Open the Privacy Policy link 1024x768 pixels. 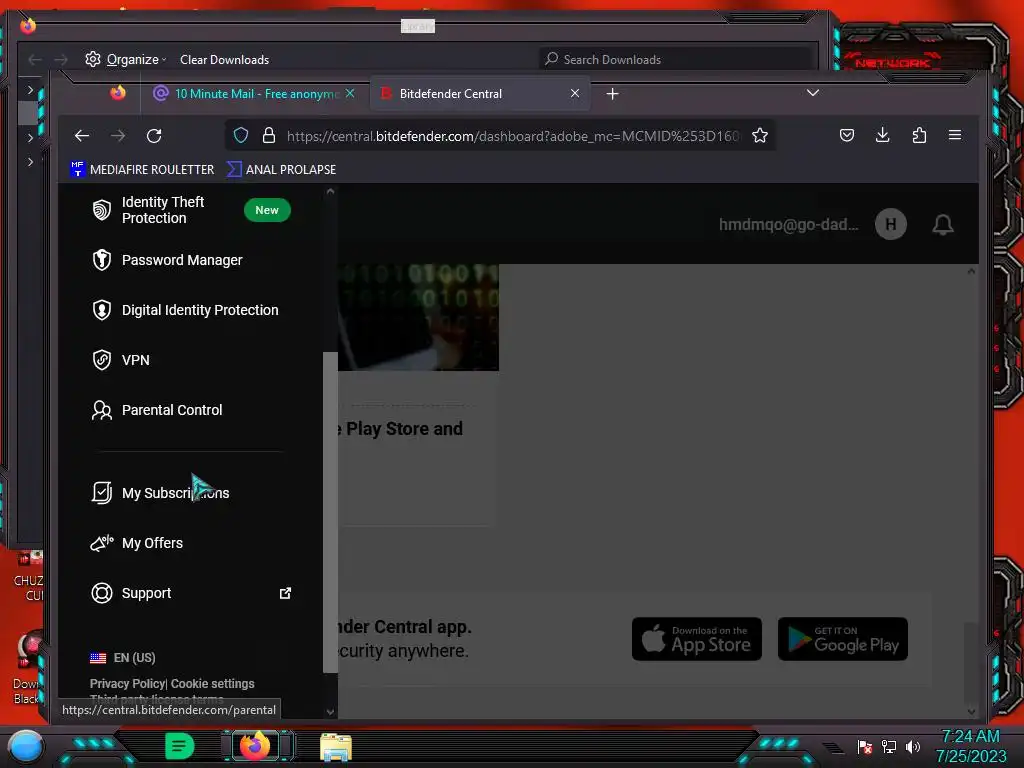(127, 684)
